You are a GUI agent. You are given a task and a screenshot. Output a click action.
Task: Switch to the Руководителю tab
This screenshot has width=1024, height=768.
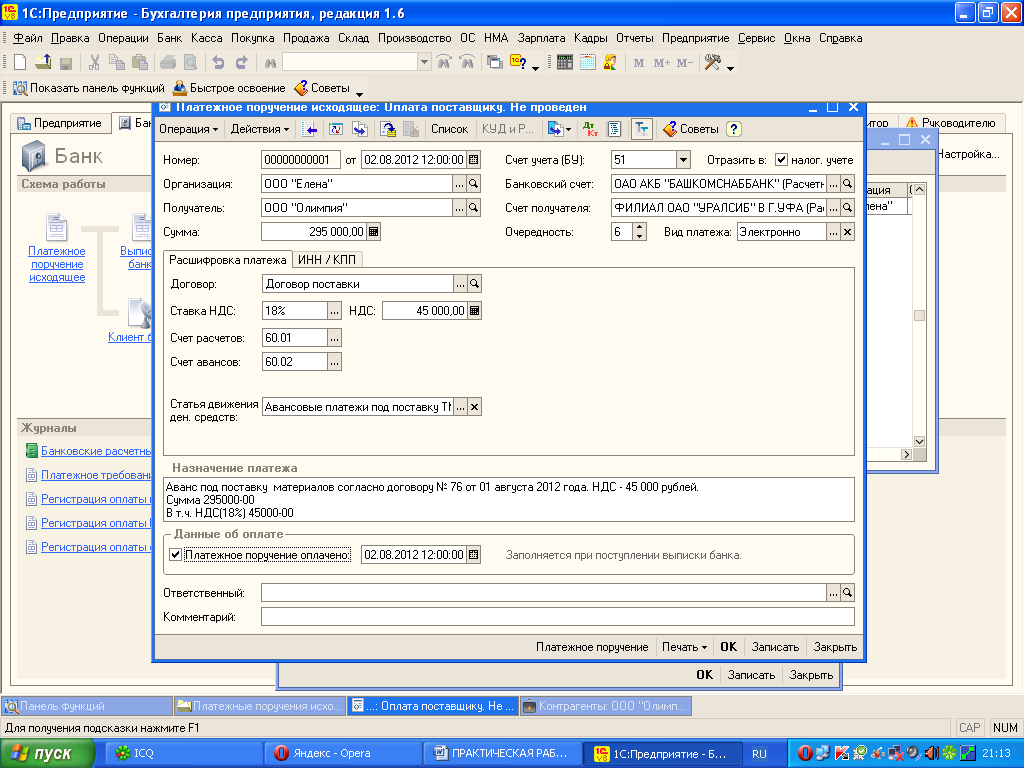coord(950,123)
